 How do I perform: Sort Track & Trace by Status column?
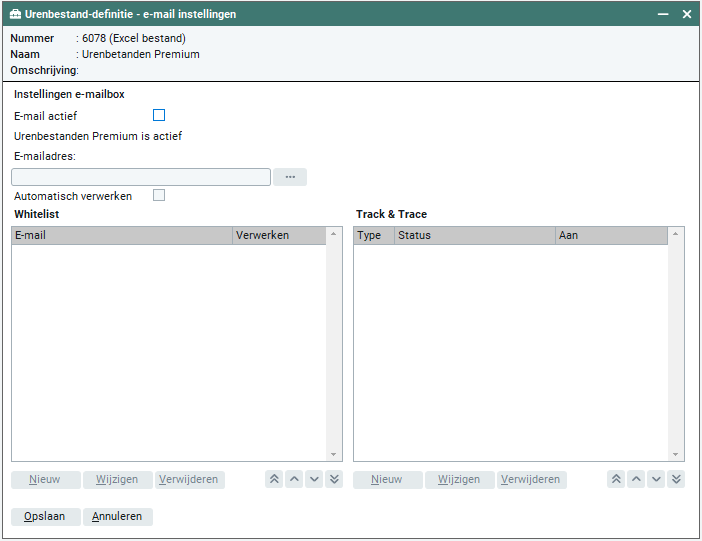pos(474,236)
